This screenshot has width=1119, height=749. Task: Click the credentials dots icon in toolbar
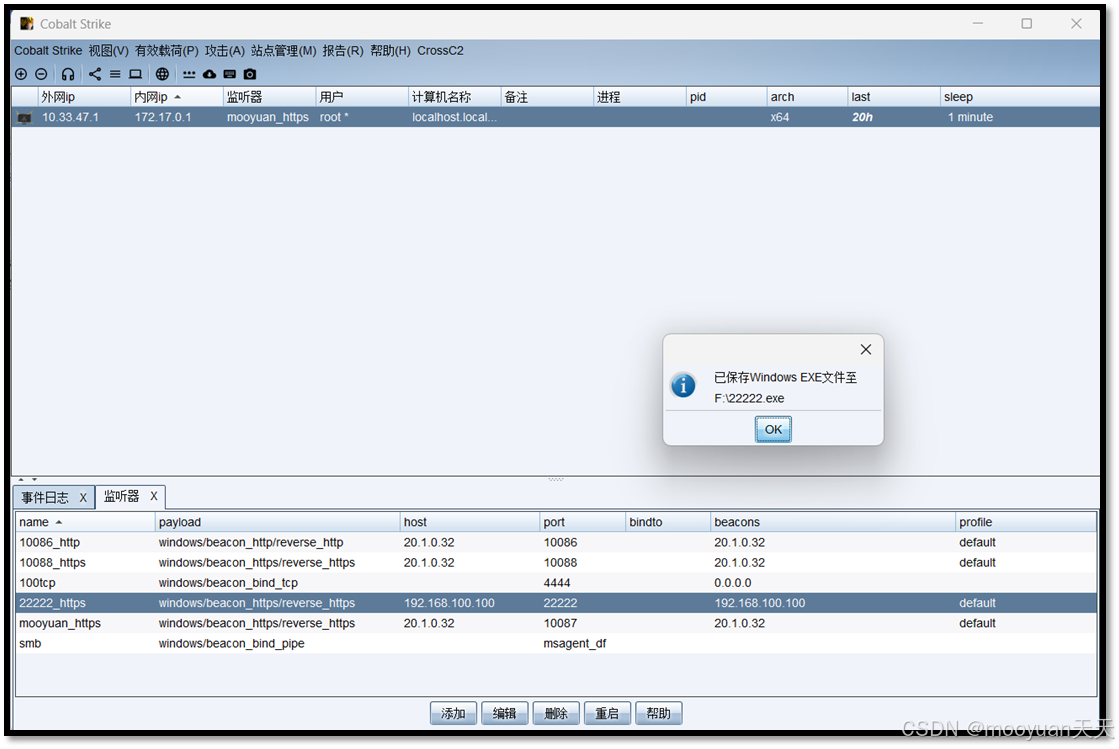point(189,74)
